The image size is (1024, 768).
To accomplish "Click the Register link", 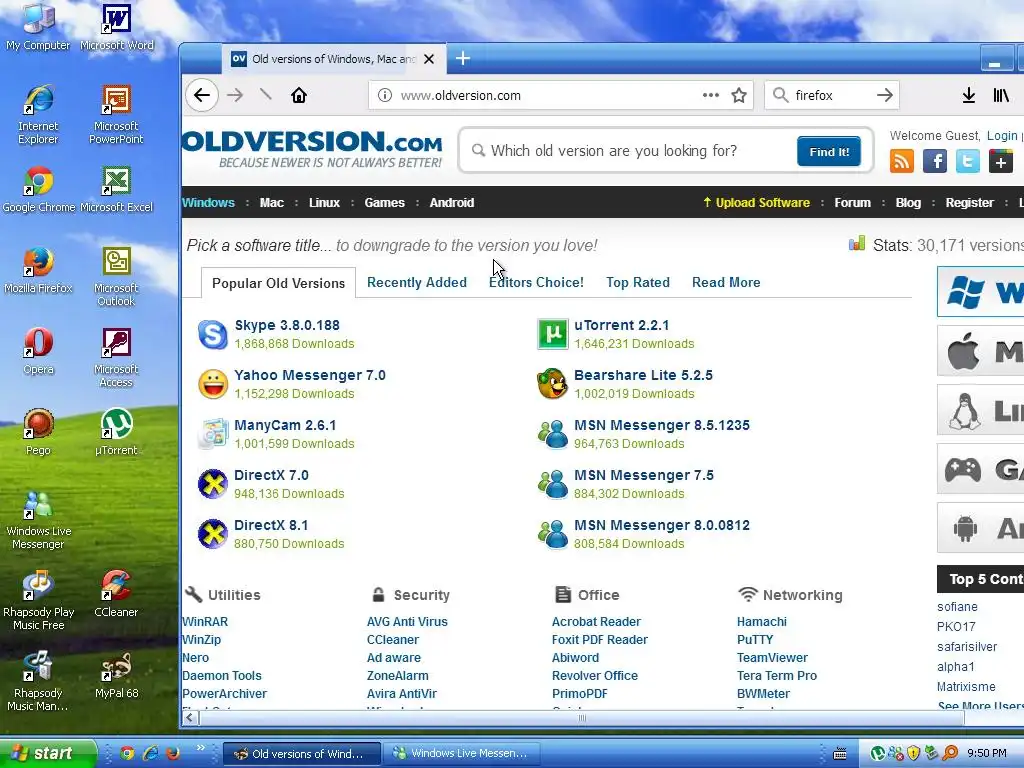I will 970,202.
